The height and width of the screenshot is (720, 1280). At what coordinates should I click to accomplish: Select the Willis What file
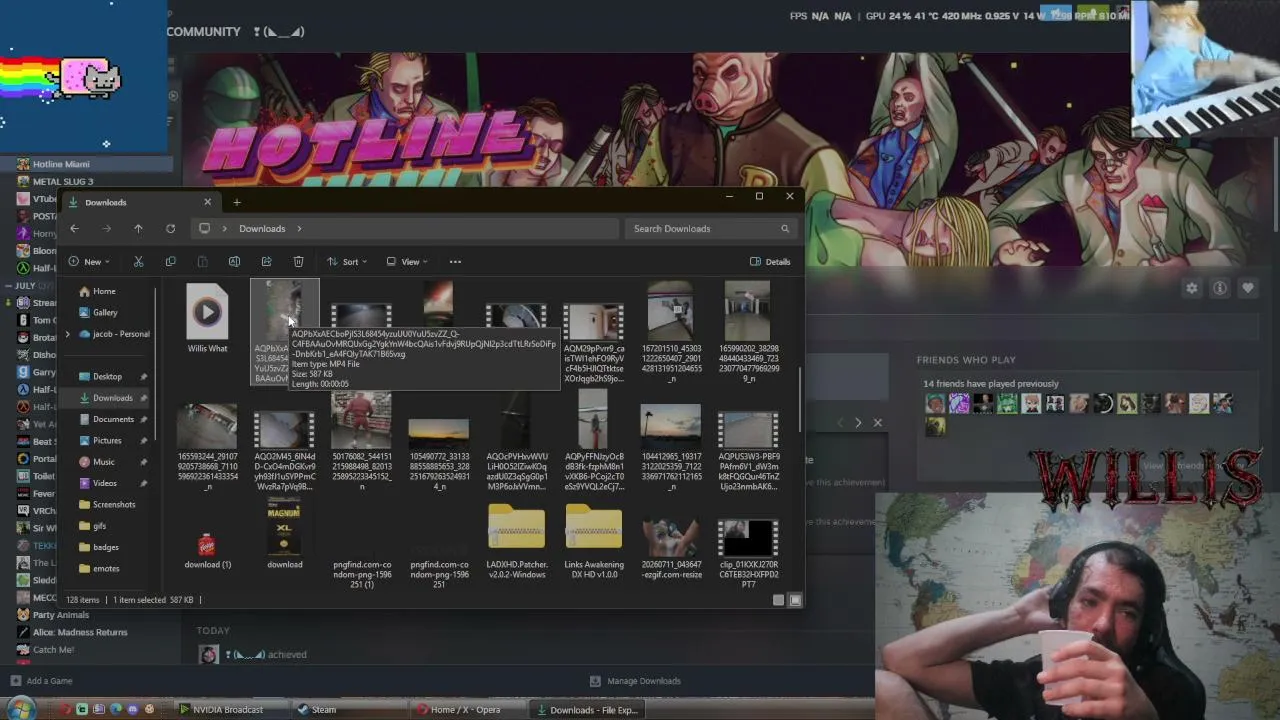[x=207, y=319]
